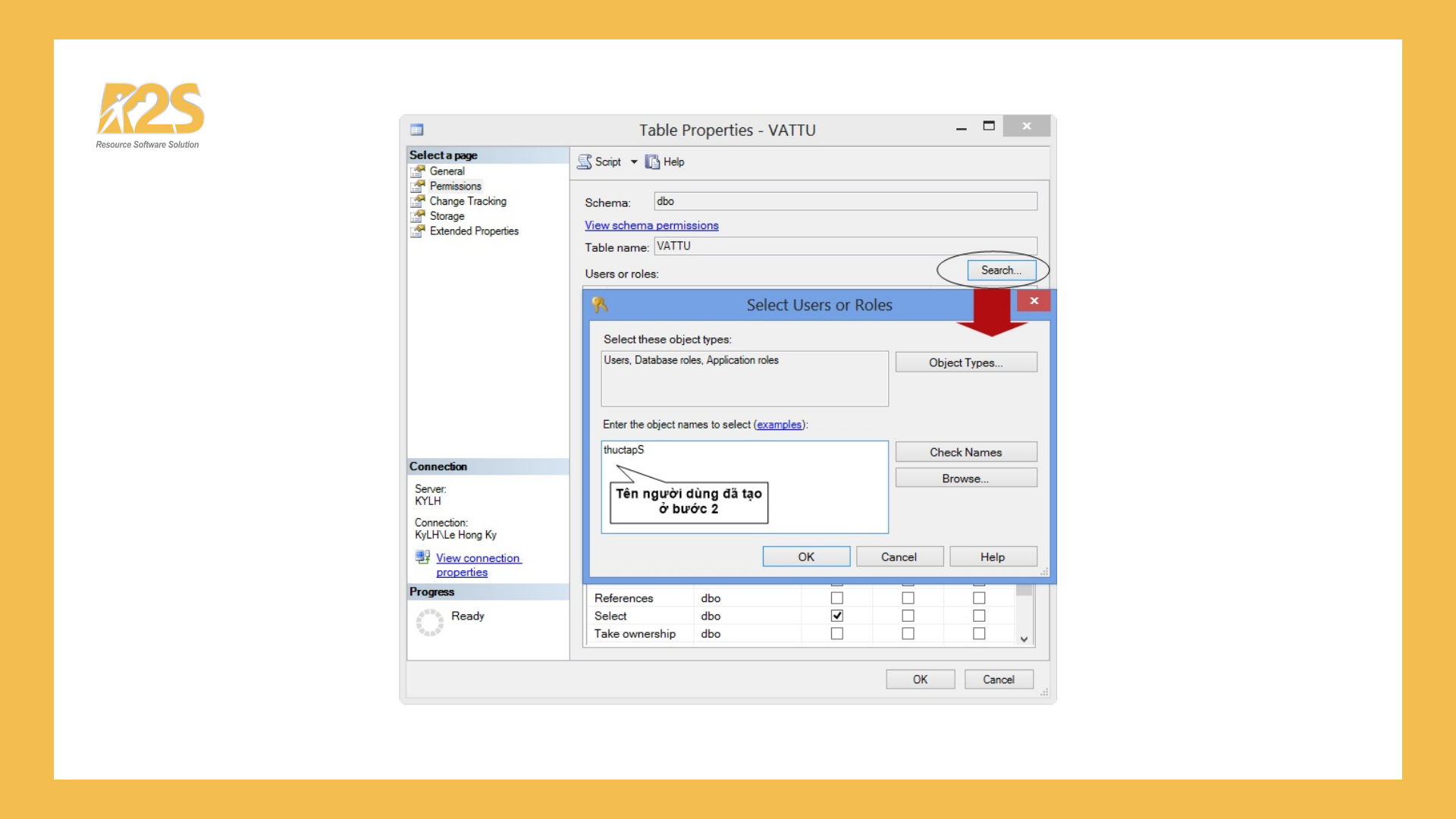The width and height of the screenshot is (1456, 819).
Task: Select the General page icon
Action: point(419,171)
